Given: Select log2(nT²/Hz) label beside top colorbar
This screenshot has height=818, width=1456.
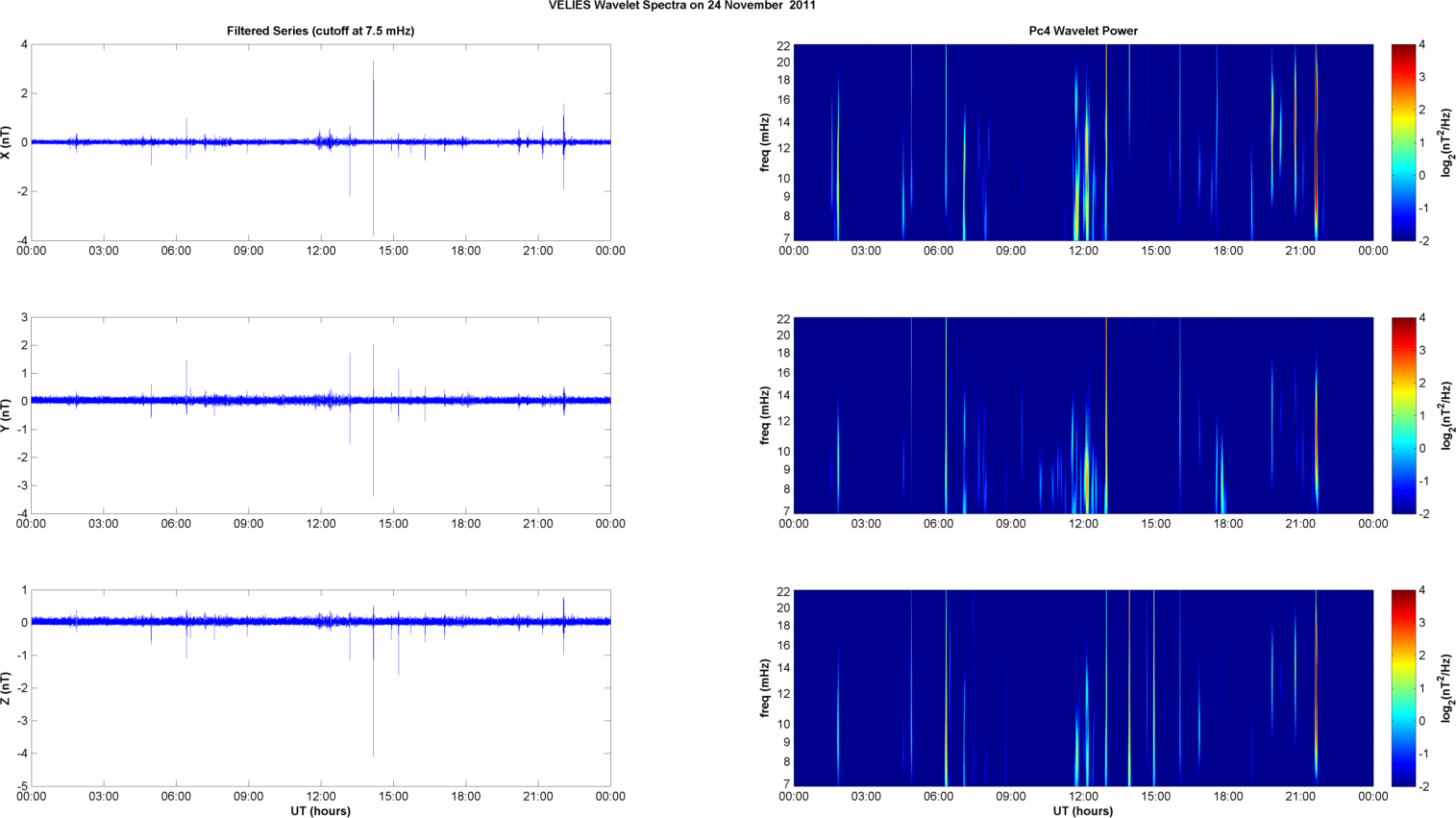Looking at the screenshot, I should point(1447,142).
